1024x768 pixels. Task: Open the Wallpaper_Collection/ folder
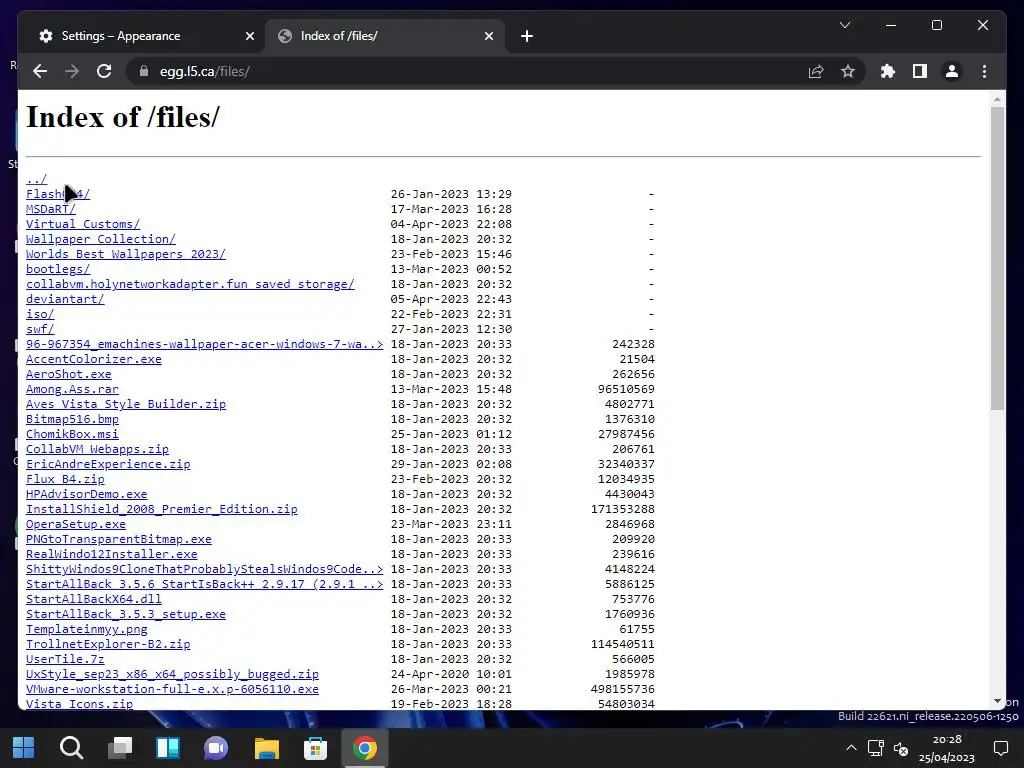click(x=101, y=239)
